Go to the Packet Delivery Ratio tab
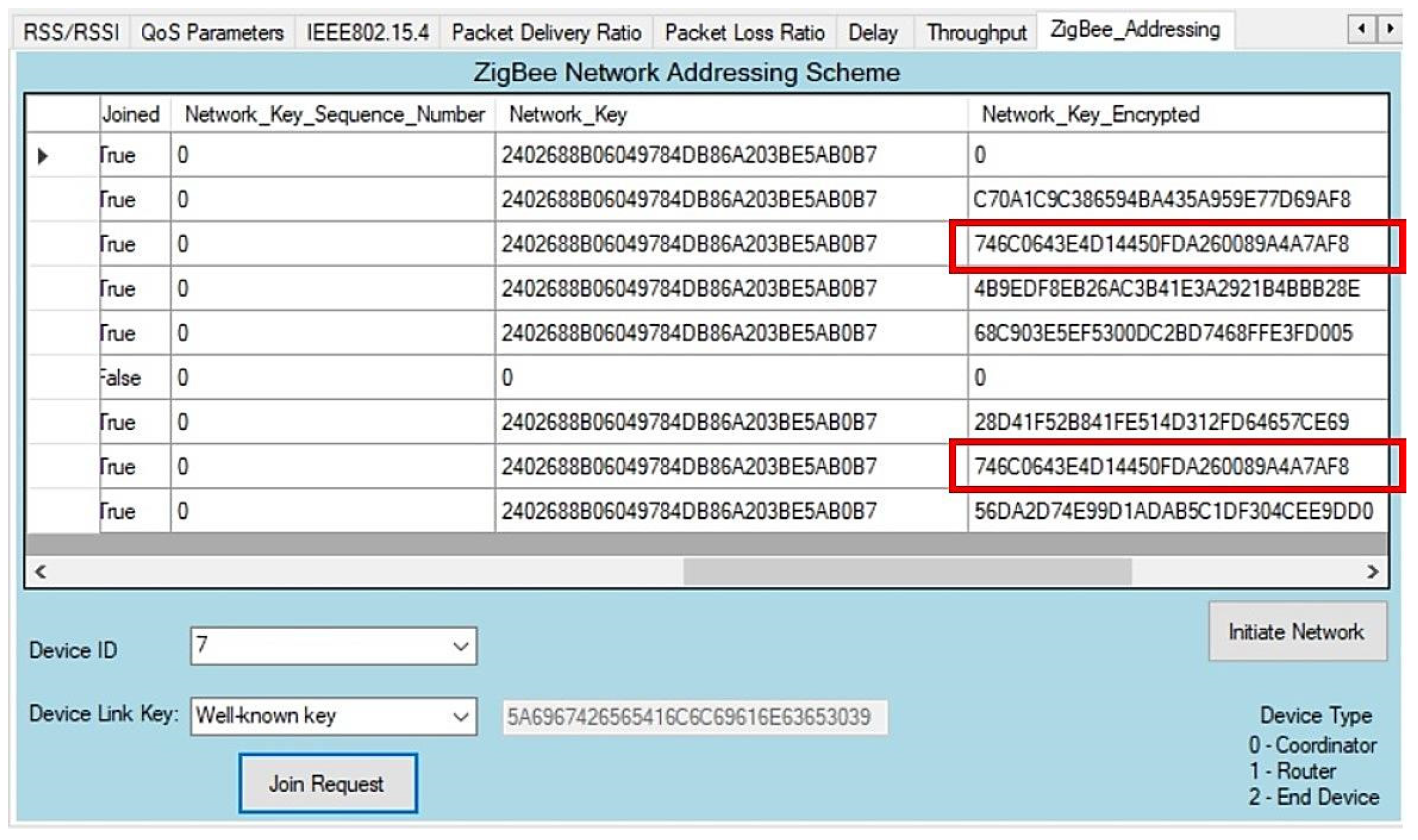Image resolution: width=1418 pixels, height=840 pixels. (x=546, y=32)
